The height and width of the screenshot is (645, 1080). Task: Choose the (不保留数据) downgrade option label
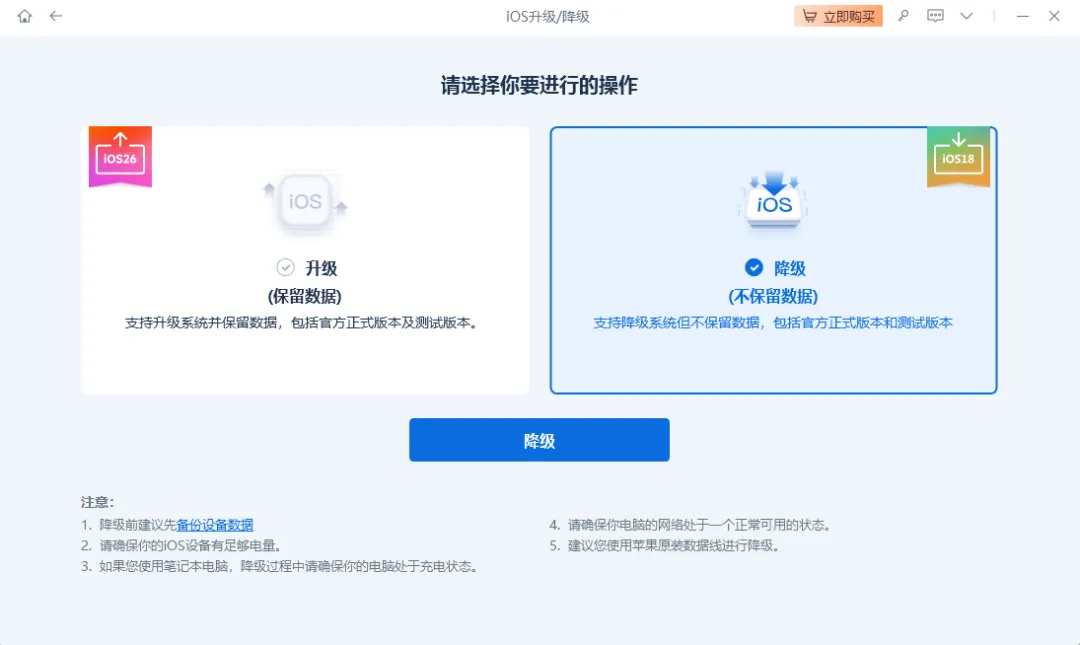[773, 296]
